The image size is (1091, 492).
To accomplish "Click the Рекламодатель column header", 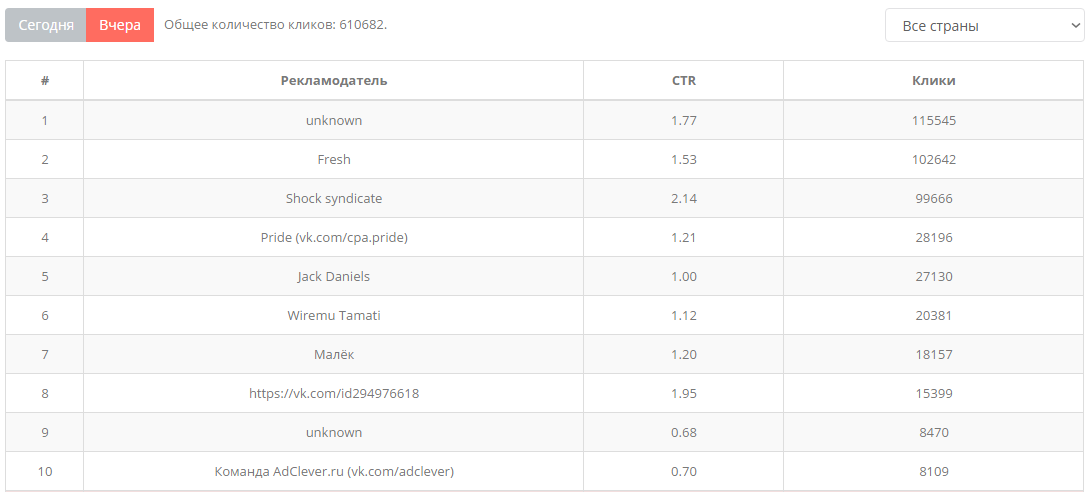I will 334,81.
